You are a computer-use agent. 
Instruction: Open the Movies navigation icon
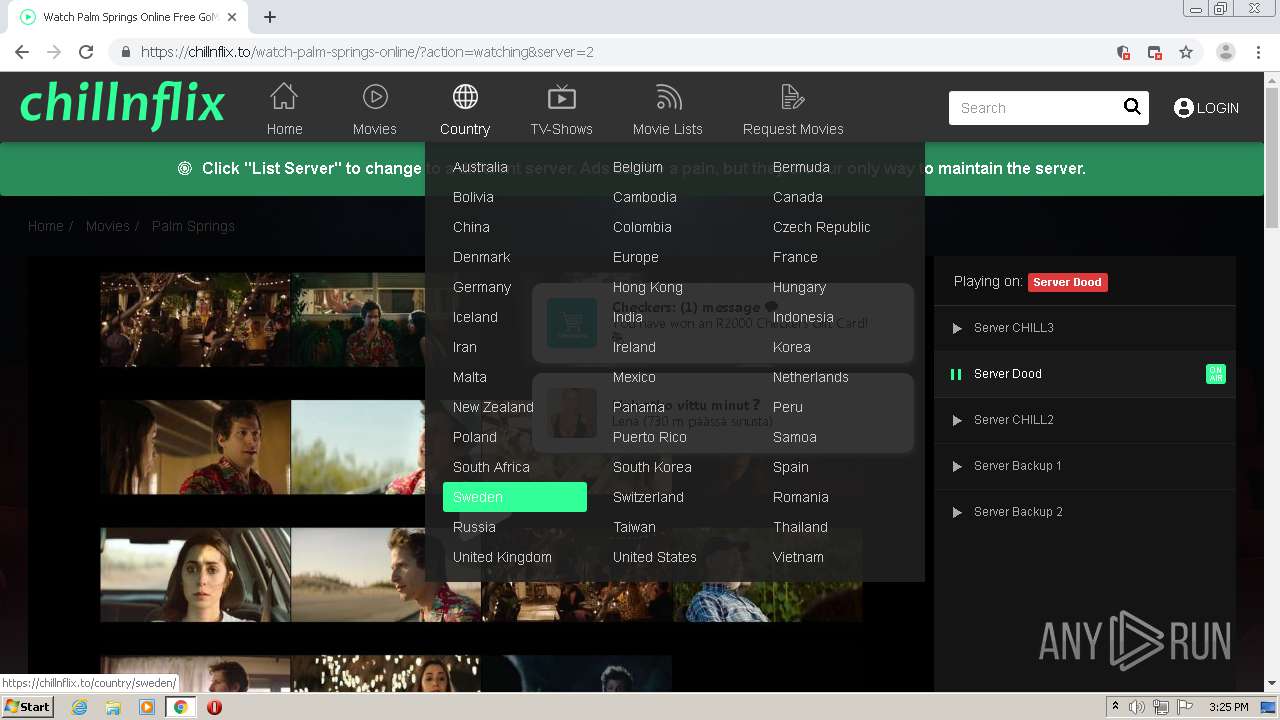(x=375, y=97)
